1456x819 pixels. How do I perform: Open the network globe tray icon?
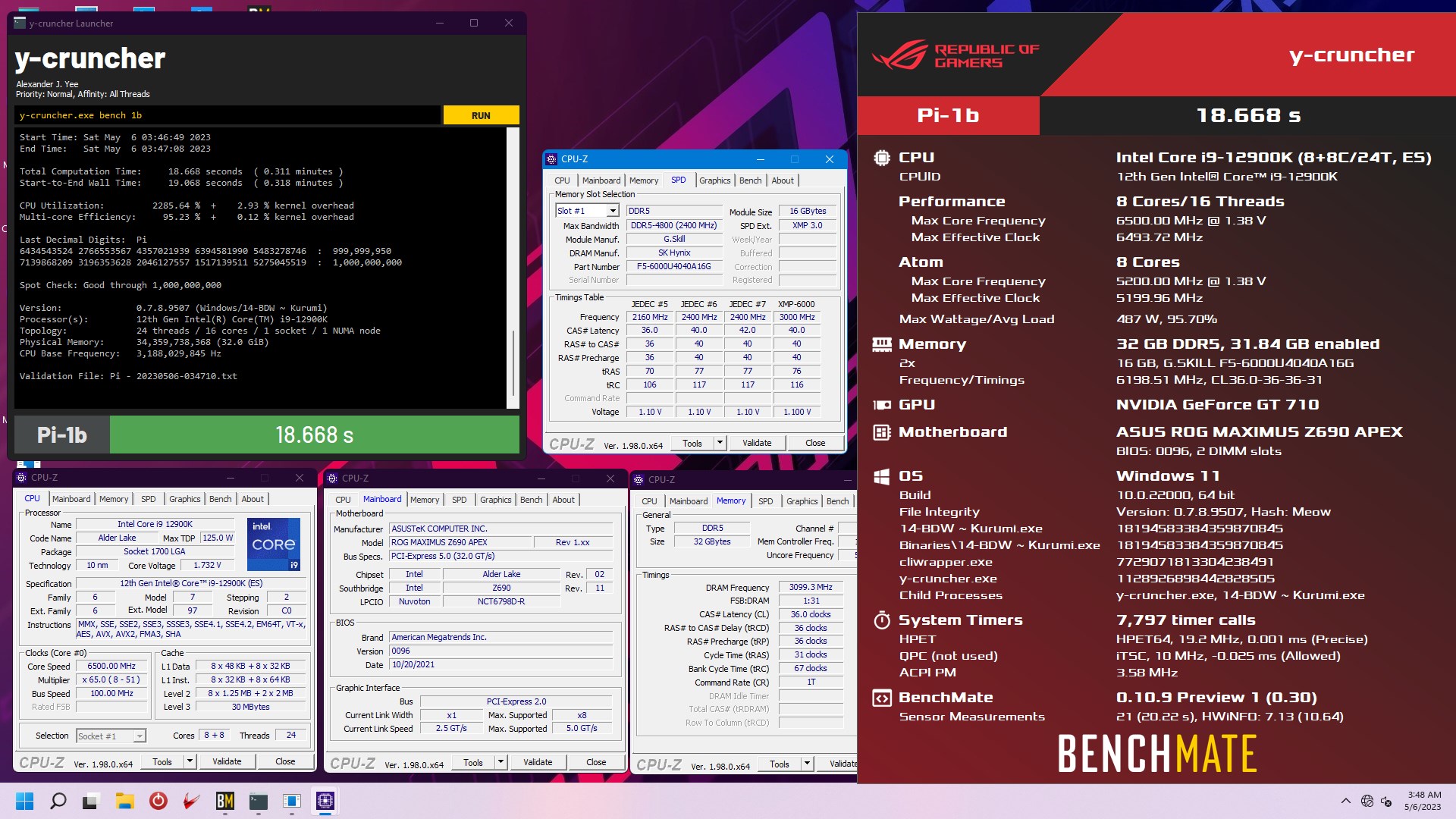coord(1367,801)
